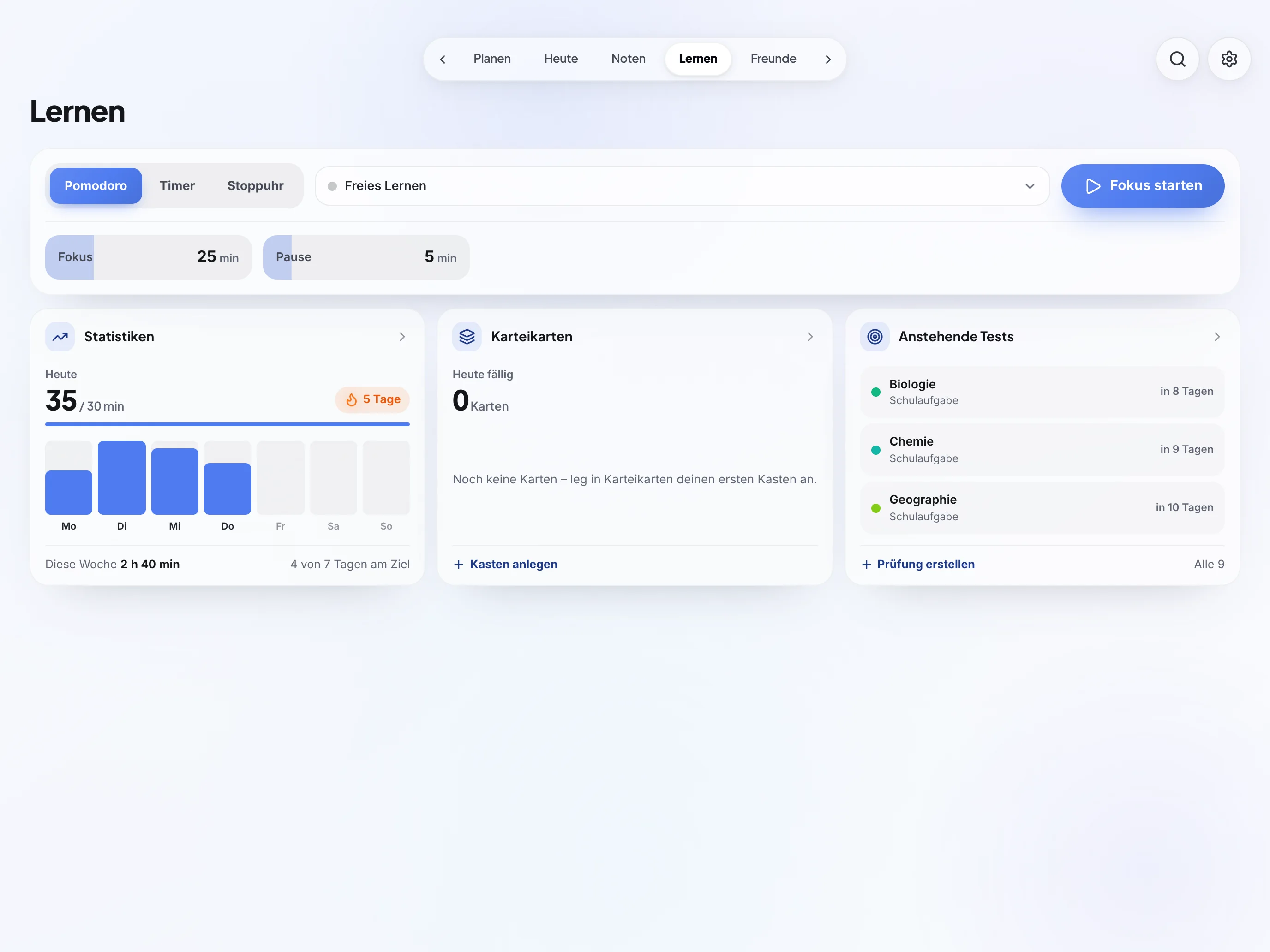The image size is (1270, 952).
Task: Click the dot next to Geographie
Action: [x=875, y=508]
